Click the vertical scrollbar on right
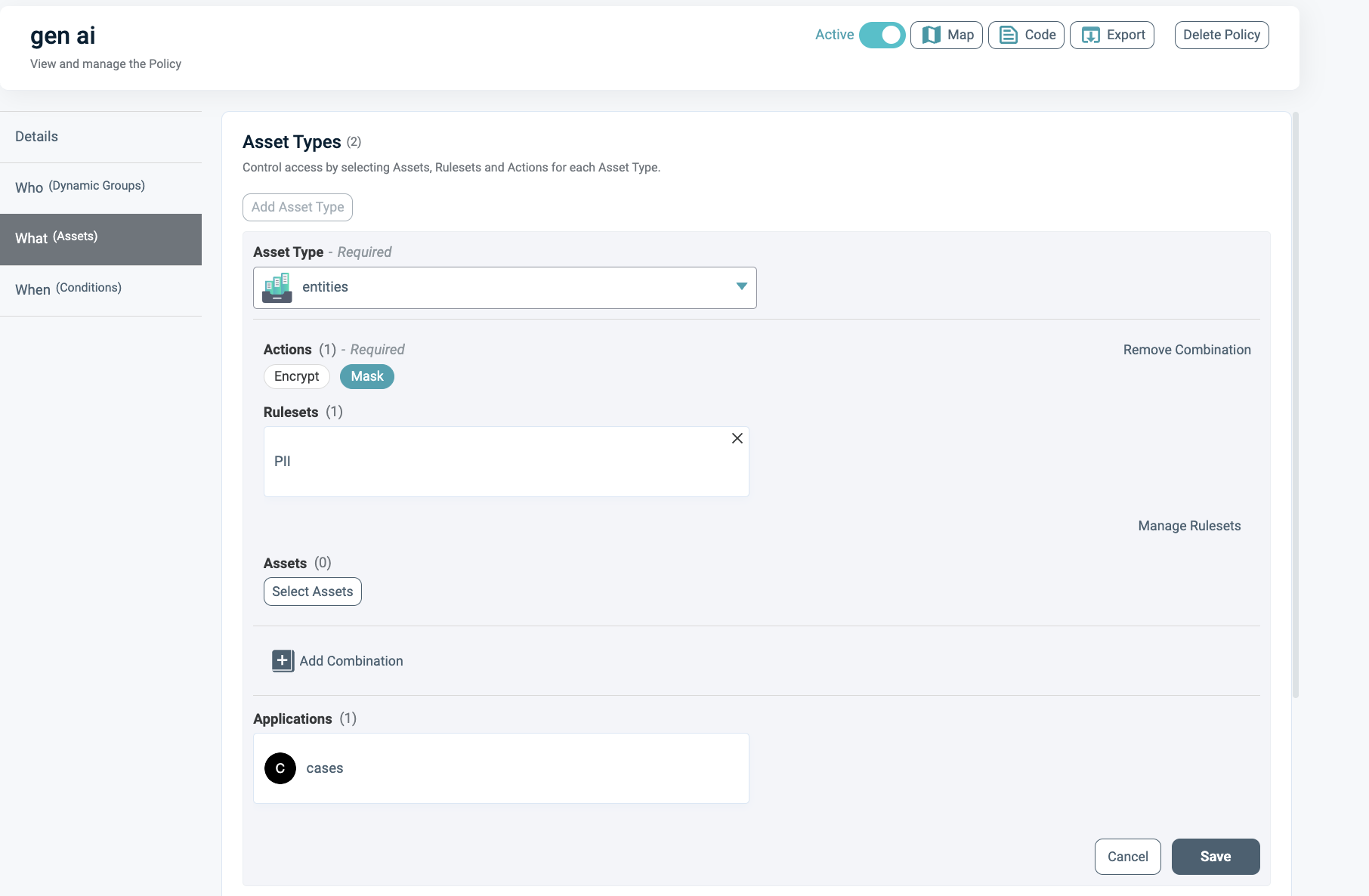 coord(1296,404)
